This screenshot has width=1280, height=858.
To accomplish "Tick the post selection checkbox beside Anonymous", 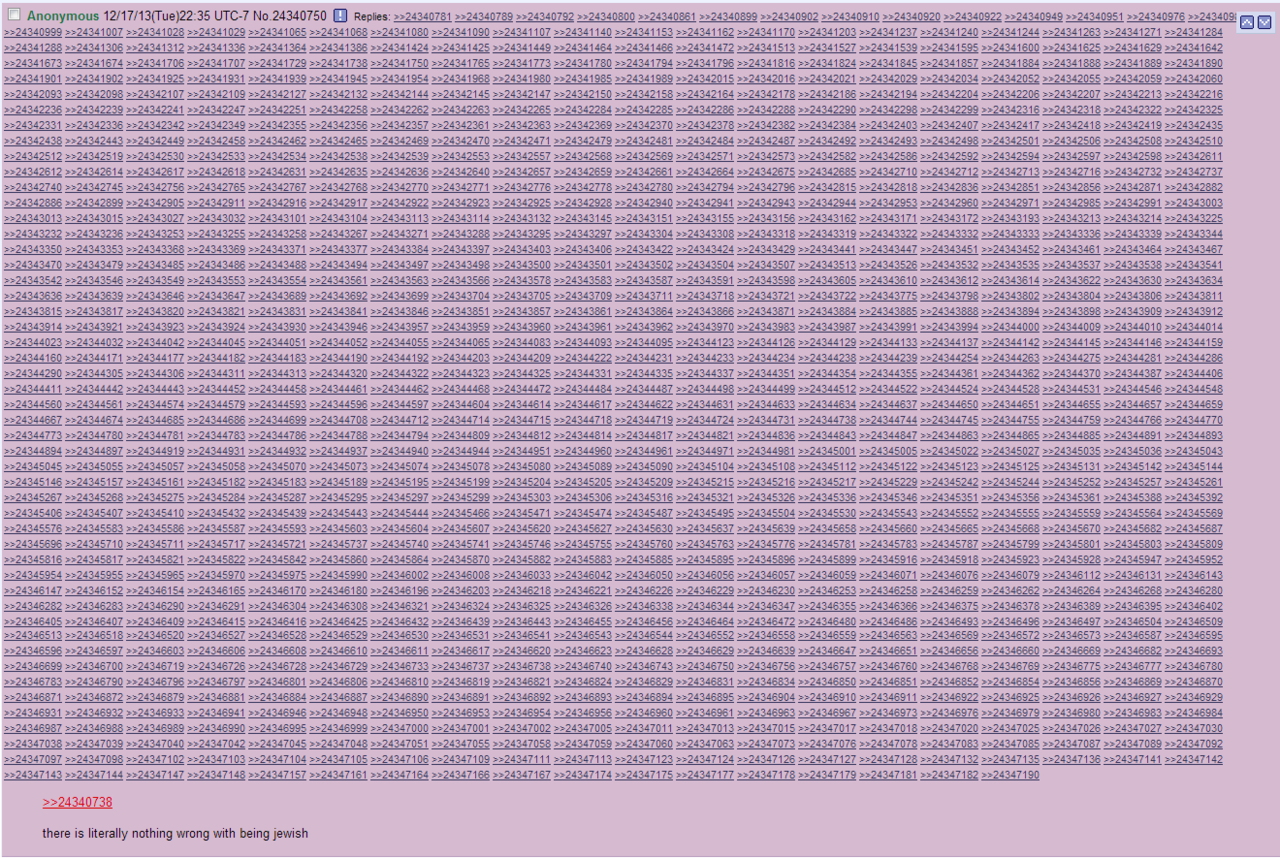I will 14,15.
